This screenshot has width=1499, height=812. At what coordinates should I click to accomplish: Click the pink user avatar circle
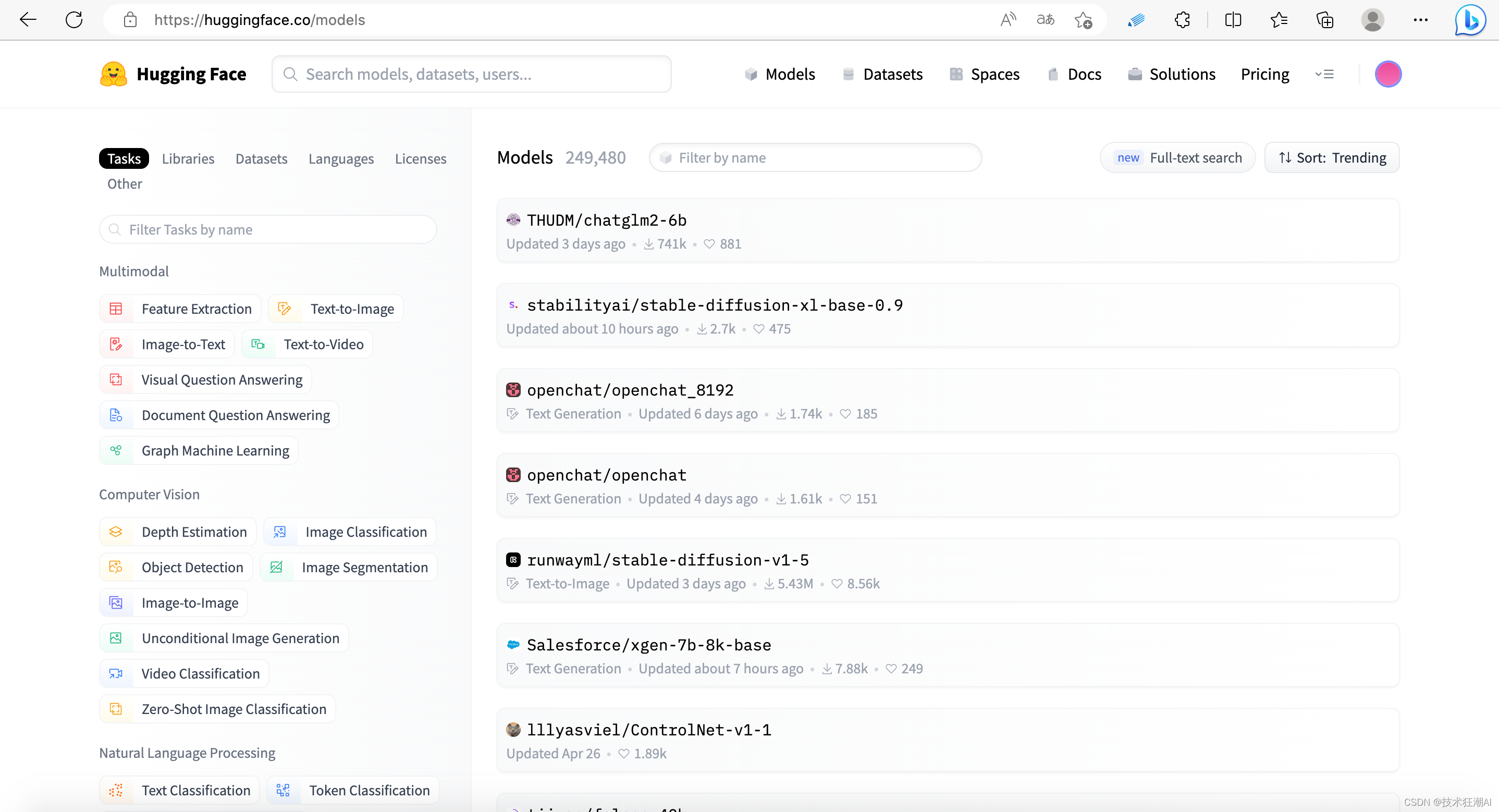[x=1387, y=75]
